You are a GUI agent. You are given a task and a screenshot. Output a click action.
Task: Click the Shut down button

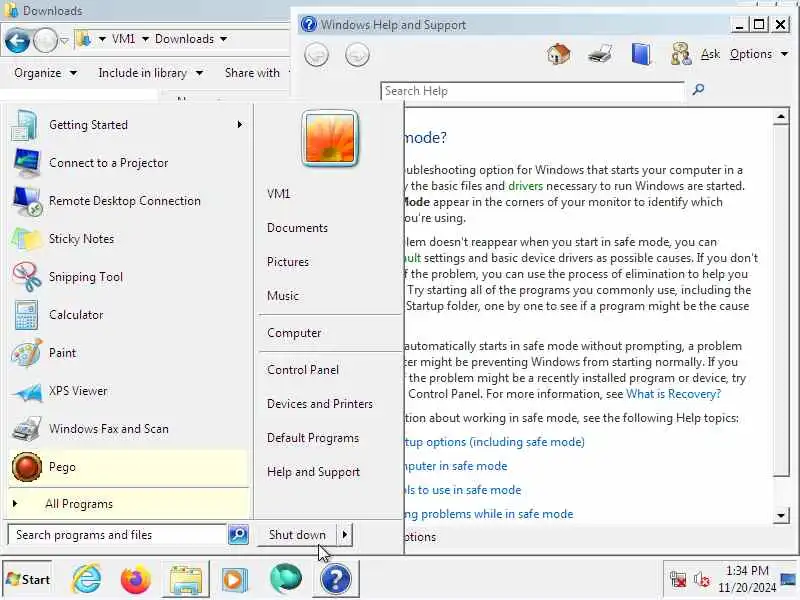[297, 535]
